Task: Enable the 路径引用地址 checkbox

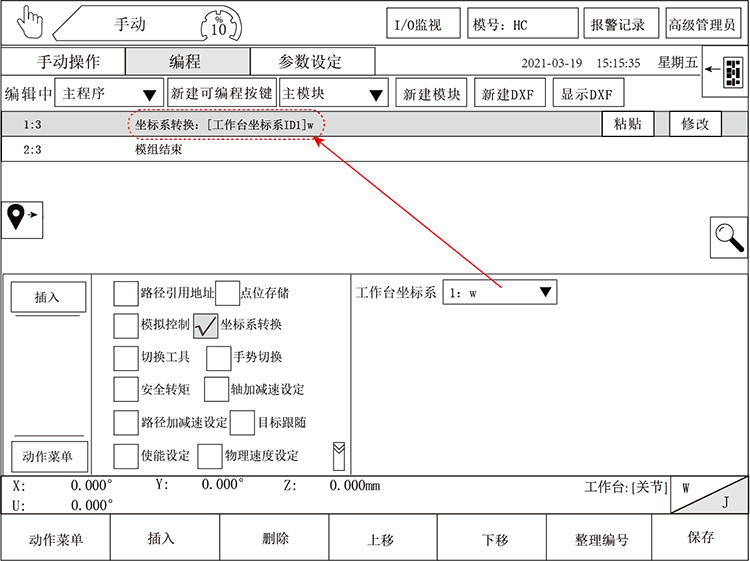Action: coord(125,293)
